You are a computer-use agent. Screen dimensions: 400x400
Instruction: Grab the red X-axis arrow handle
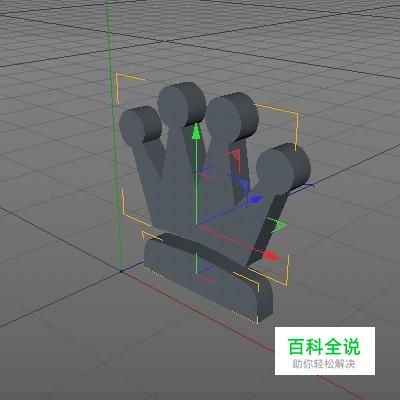272,256
